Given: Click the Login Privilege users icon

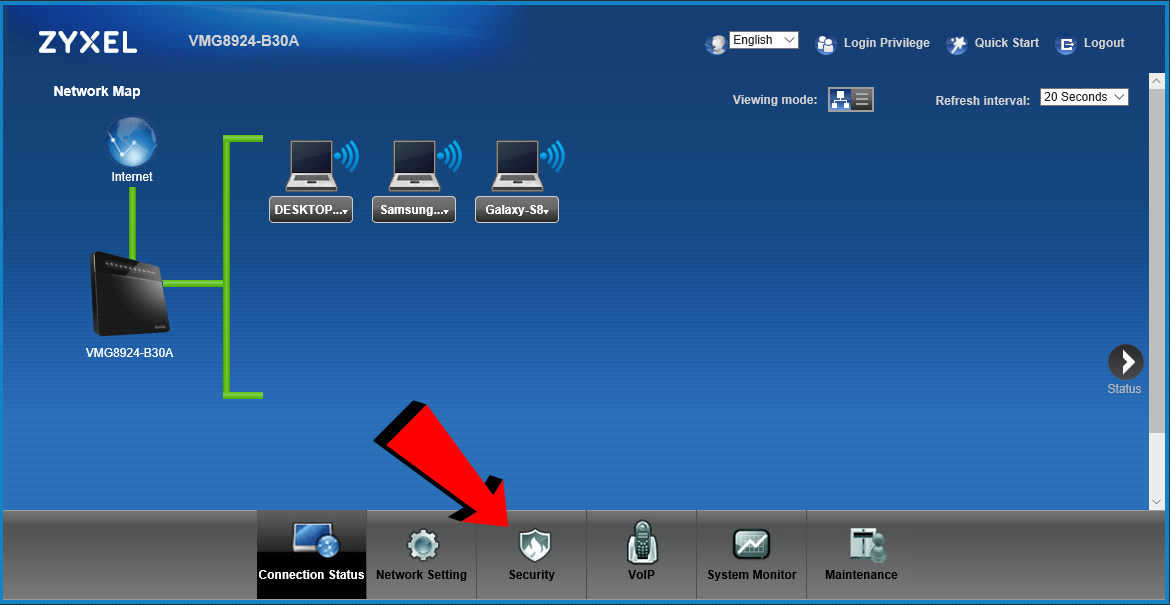Looking at the screenshot, I should pos(826,44).
